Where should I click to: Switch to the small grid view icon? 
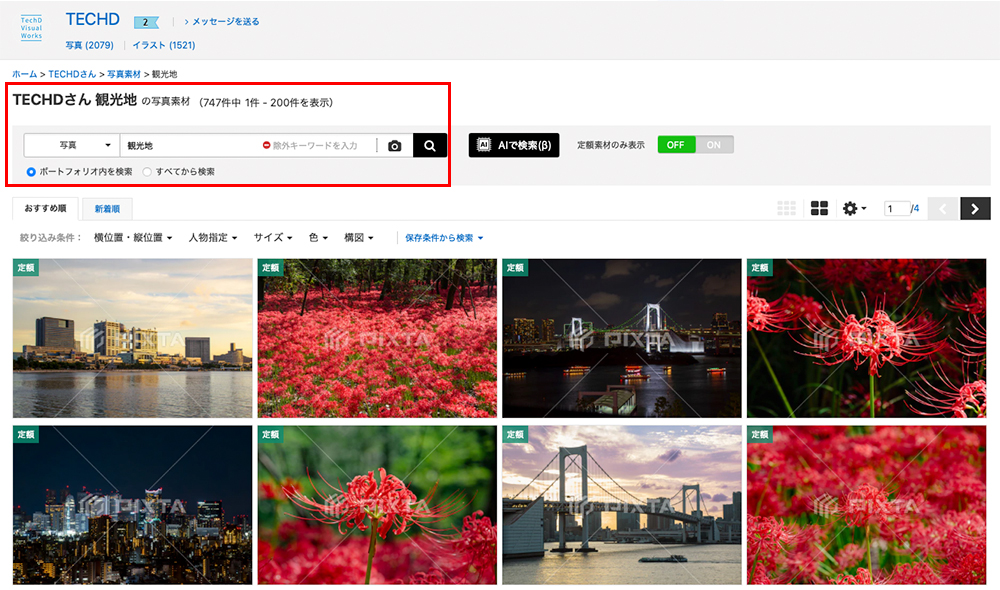tap(787, 207)
